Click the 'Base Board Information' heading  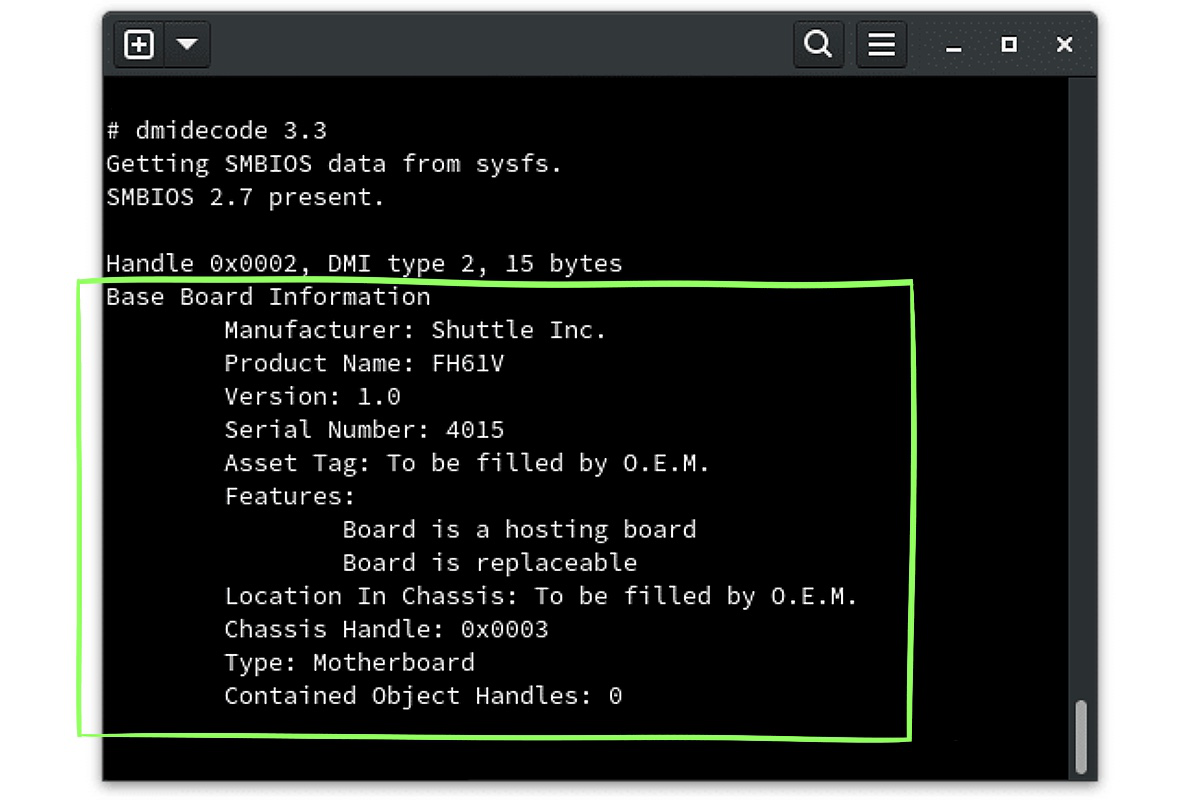pyautogui.click(x=268, y=297)
